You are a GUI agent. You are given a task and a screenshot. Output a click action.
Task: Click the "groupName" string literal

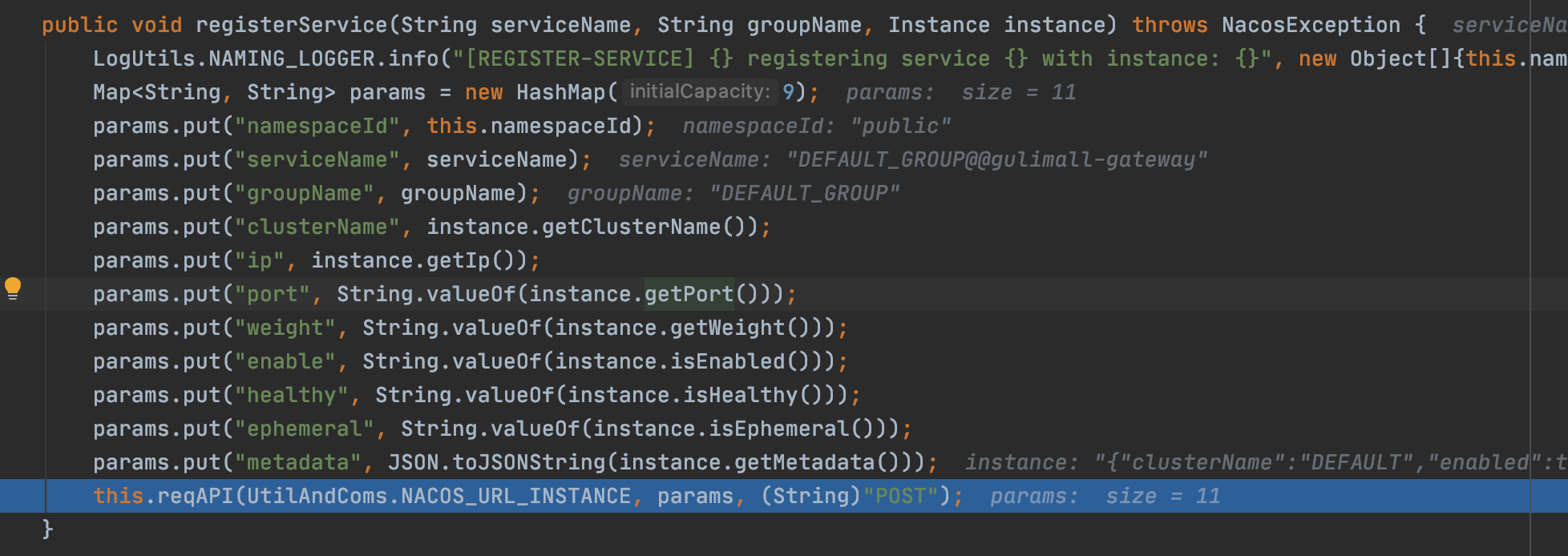(x=305, y=193)
